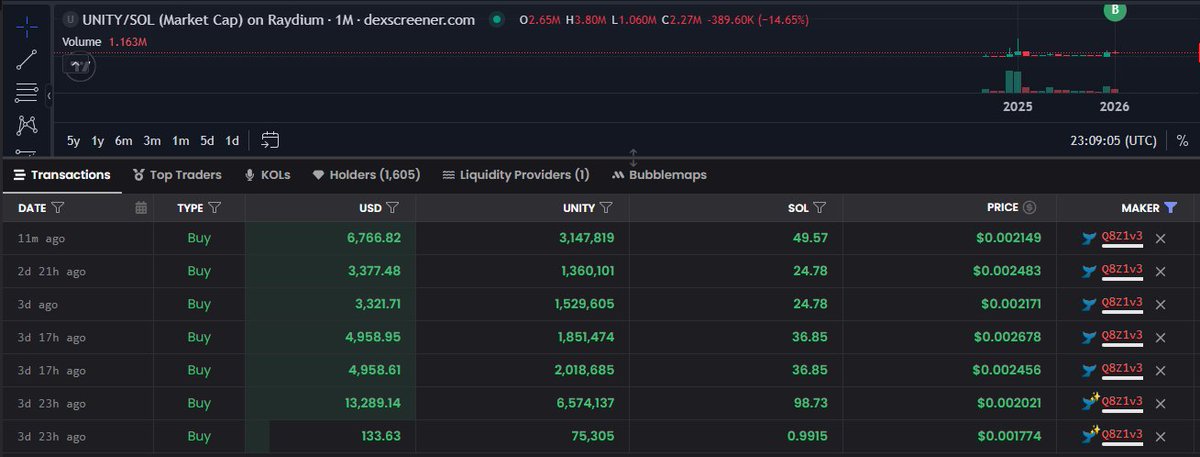Click the sparkle whale icon in the 133.63 row
Screen dimensions: 1200x457
click(x=1090, y=435)
